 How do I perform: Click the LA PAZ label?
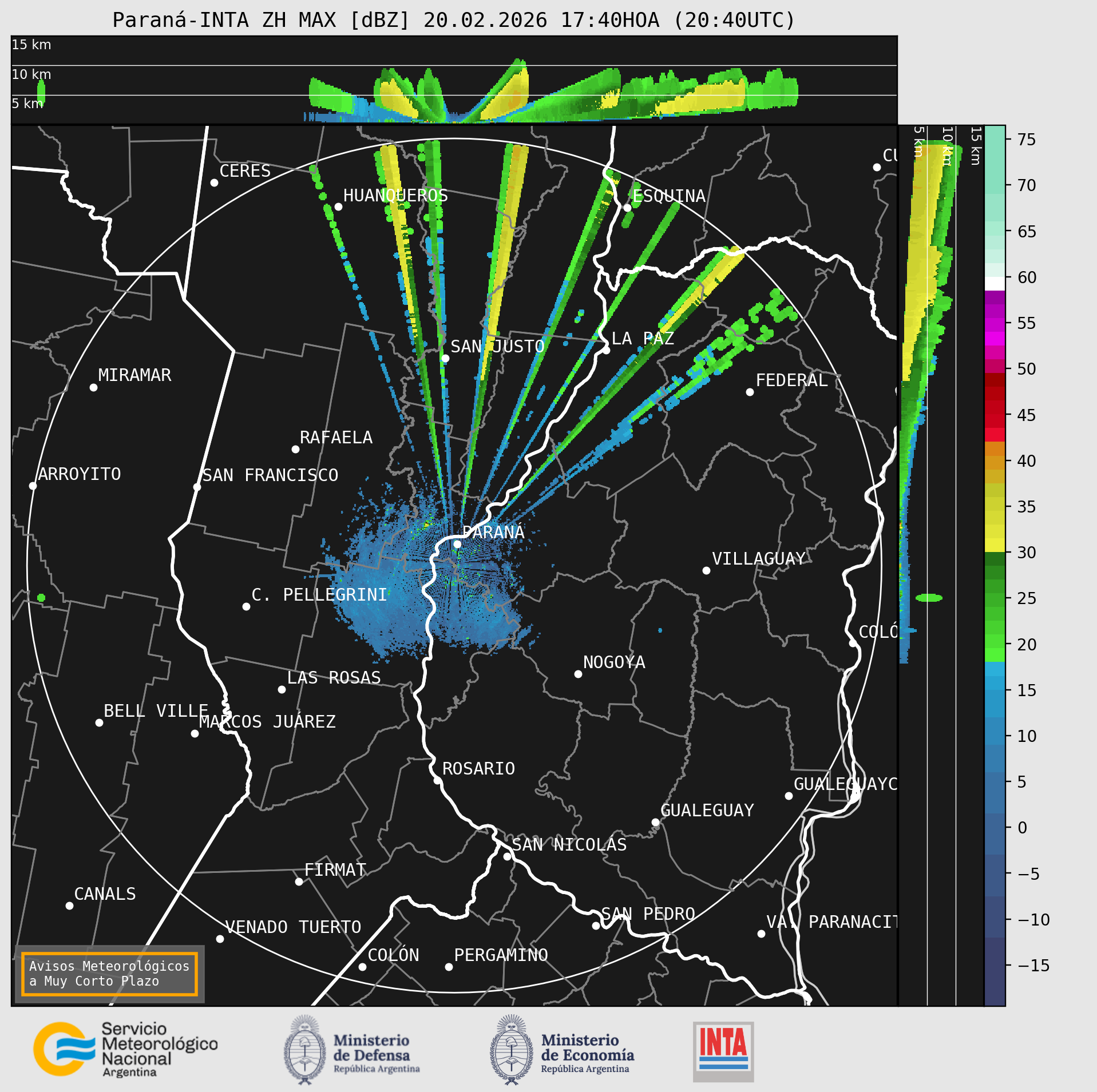[643, 339]
